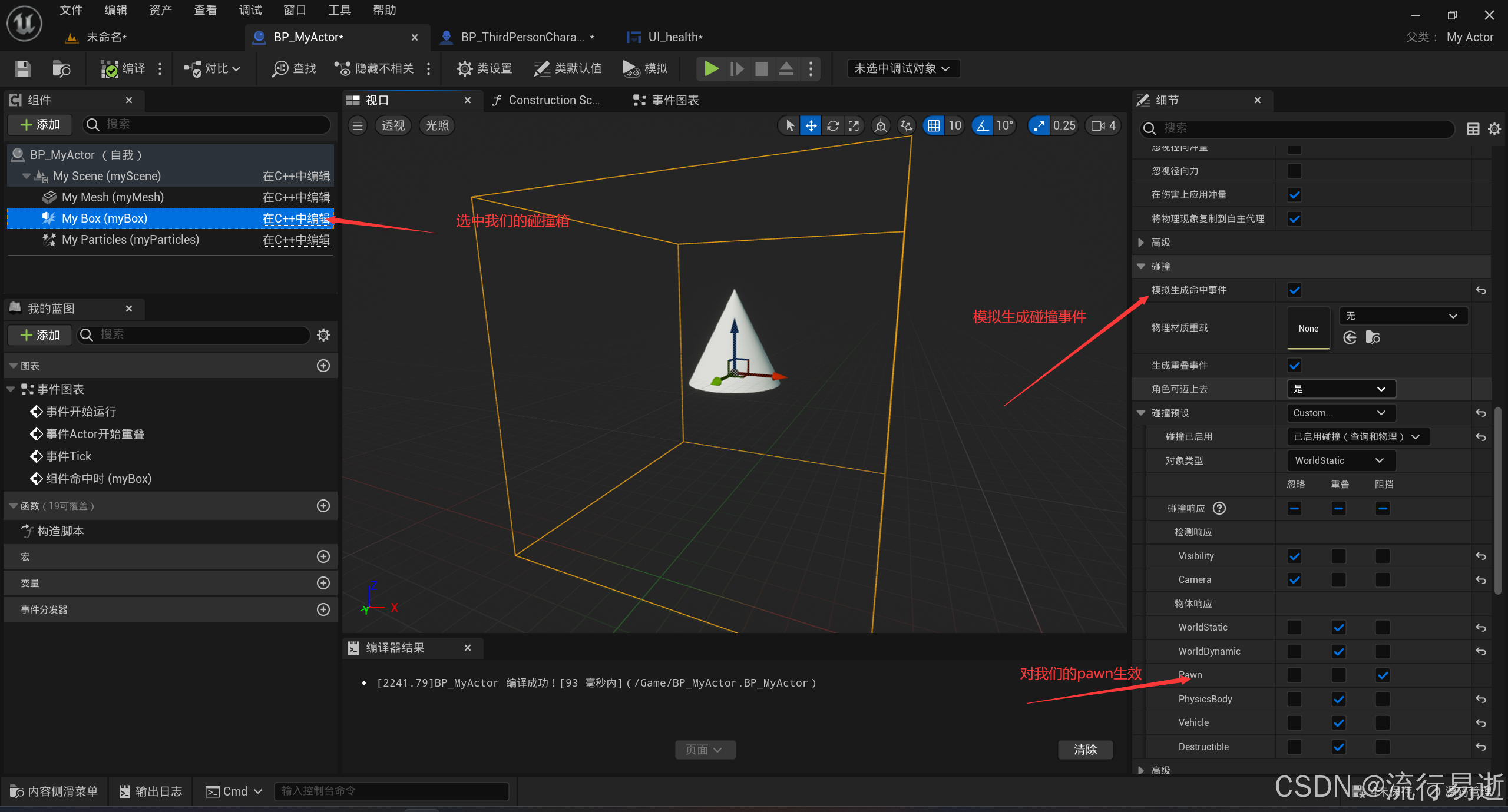
Task: Open the 对象类型 WorldStatic dropdown
Action: click(1340, 460)
